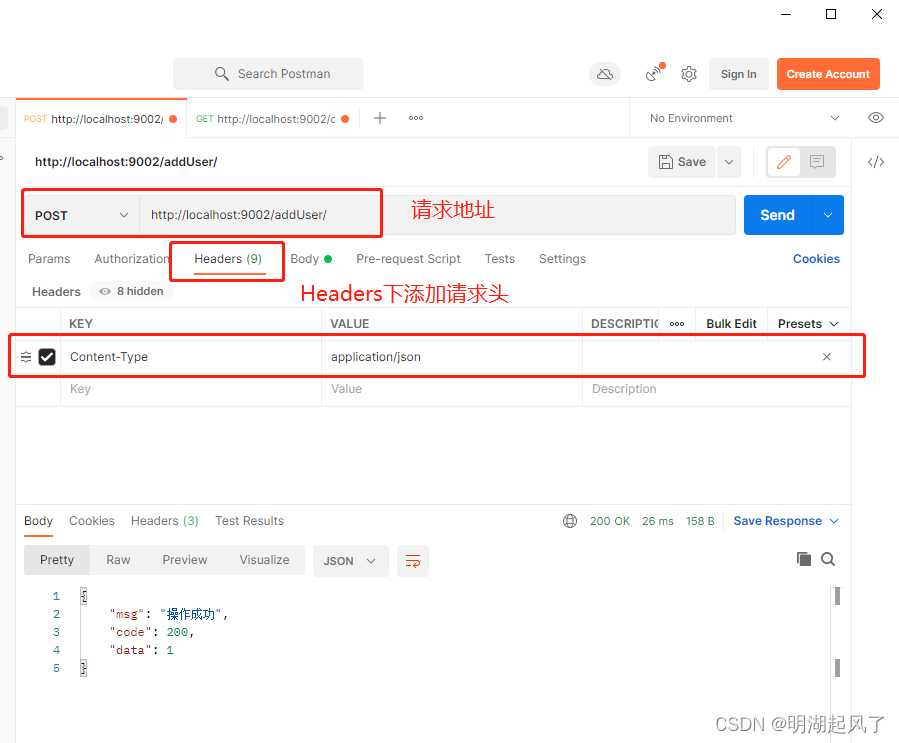Open the JSON format dropdown
Screen dimensions: 899x743
click(x=350, y=561)
